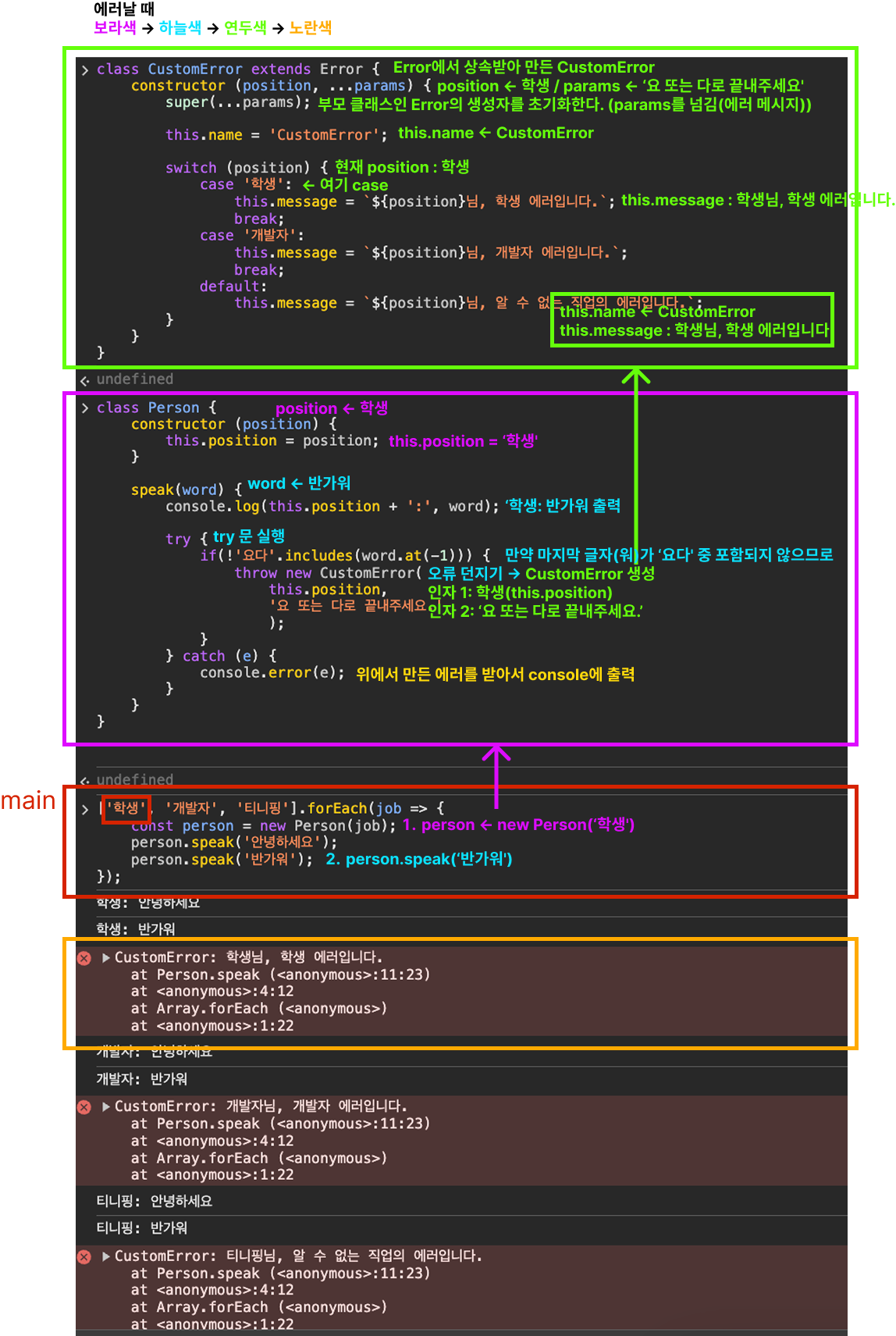
Task: Click the 'switch (position) {' line
Action: pyautogui.click(x=247, y=168)
